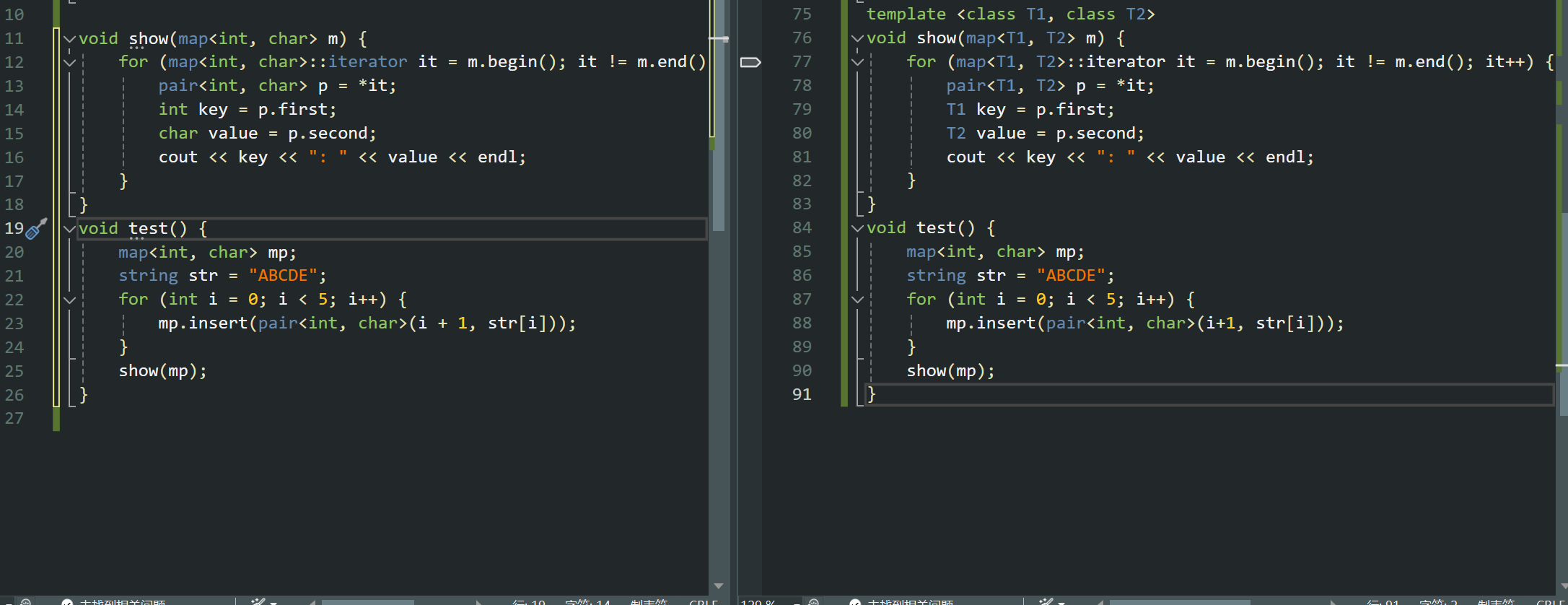Click 'p.first' on line 14
The image size is (1568, 605).
(x=293, y=110)
